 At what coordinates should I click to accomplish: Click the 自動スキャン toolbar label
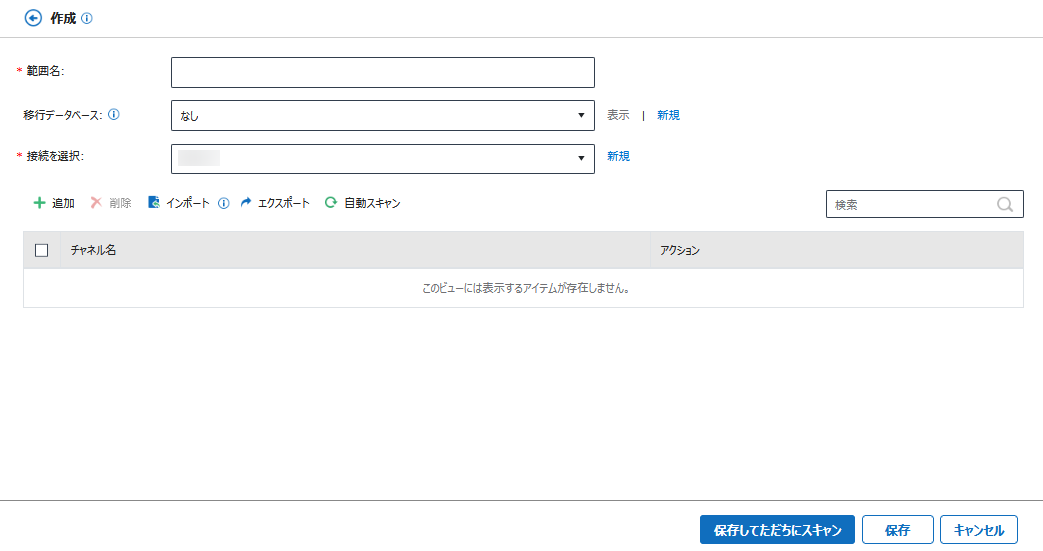pyautogui.click(x=372, y=203)
